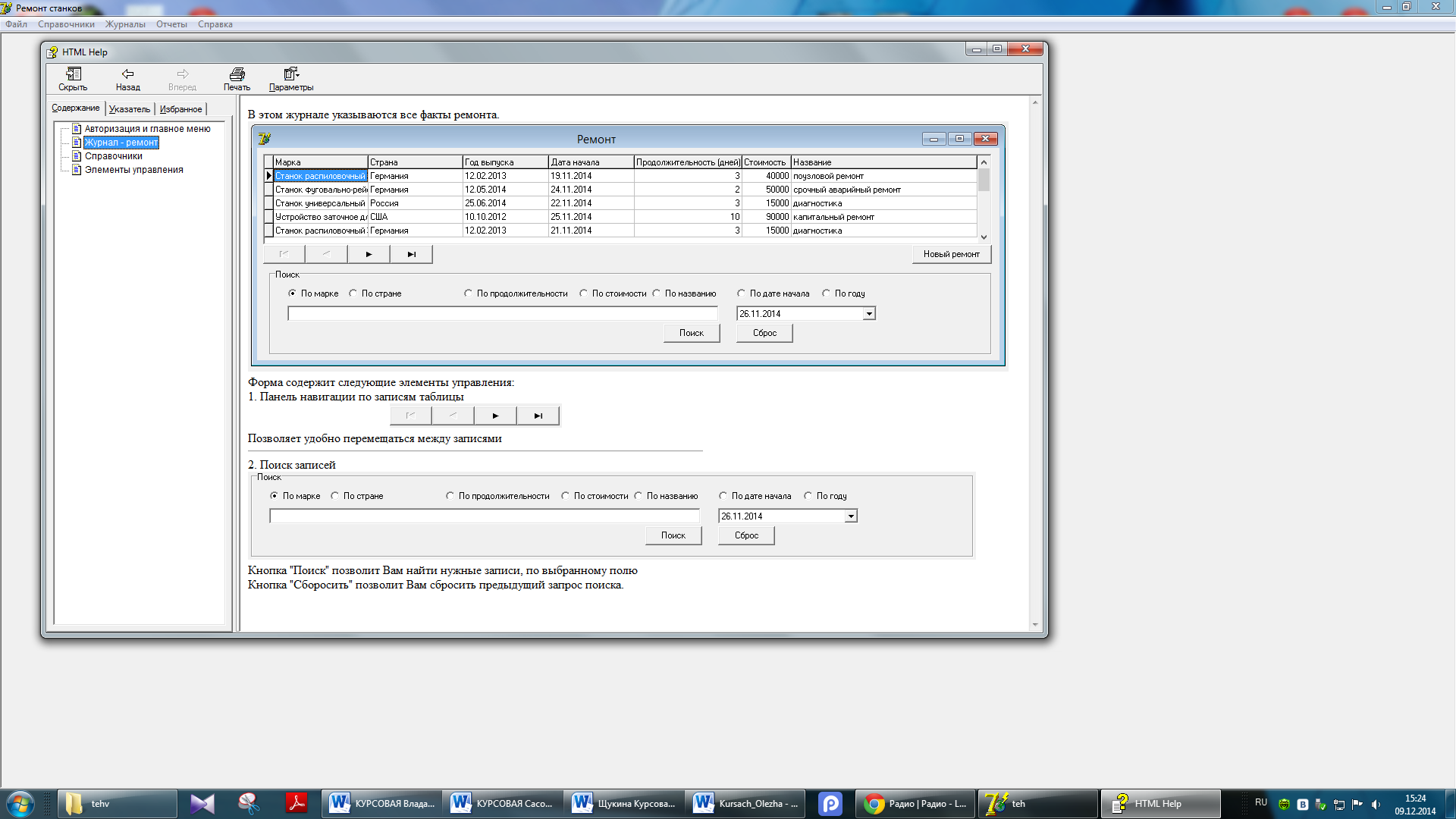The image size is (1456, 819).
Task: Open the teh application taskbar button
Action: [1037, 804]
